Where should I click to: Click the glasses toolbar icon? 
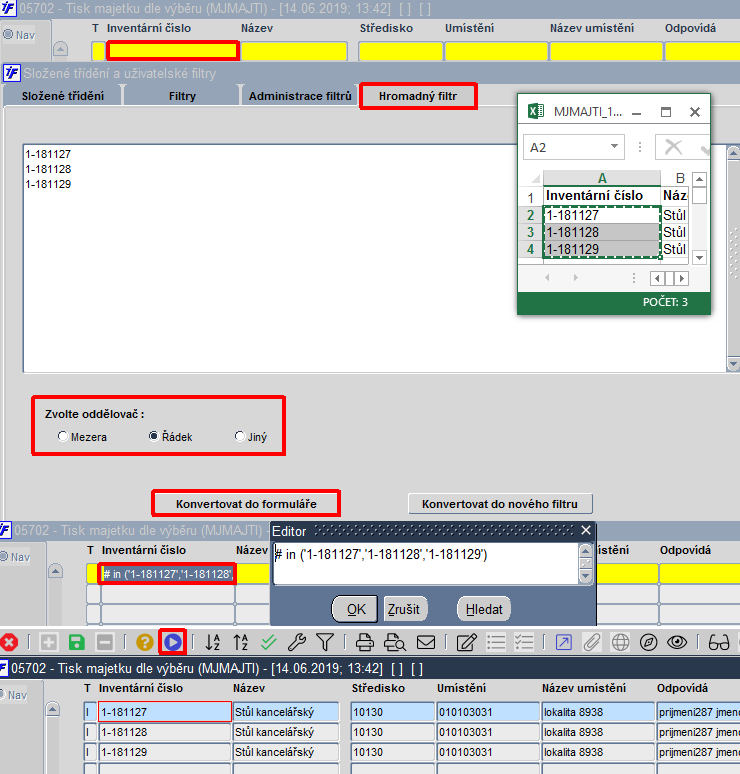[x=719, y=642]
